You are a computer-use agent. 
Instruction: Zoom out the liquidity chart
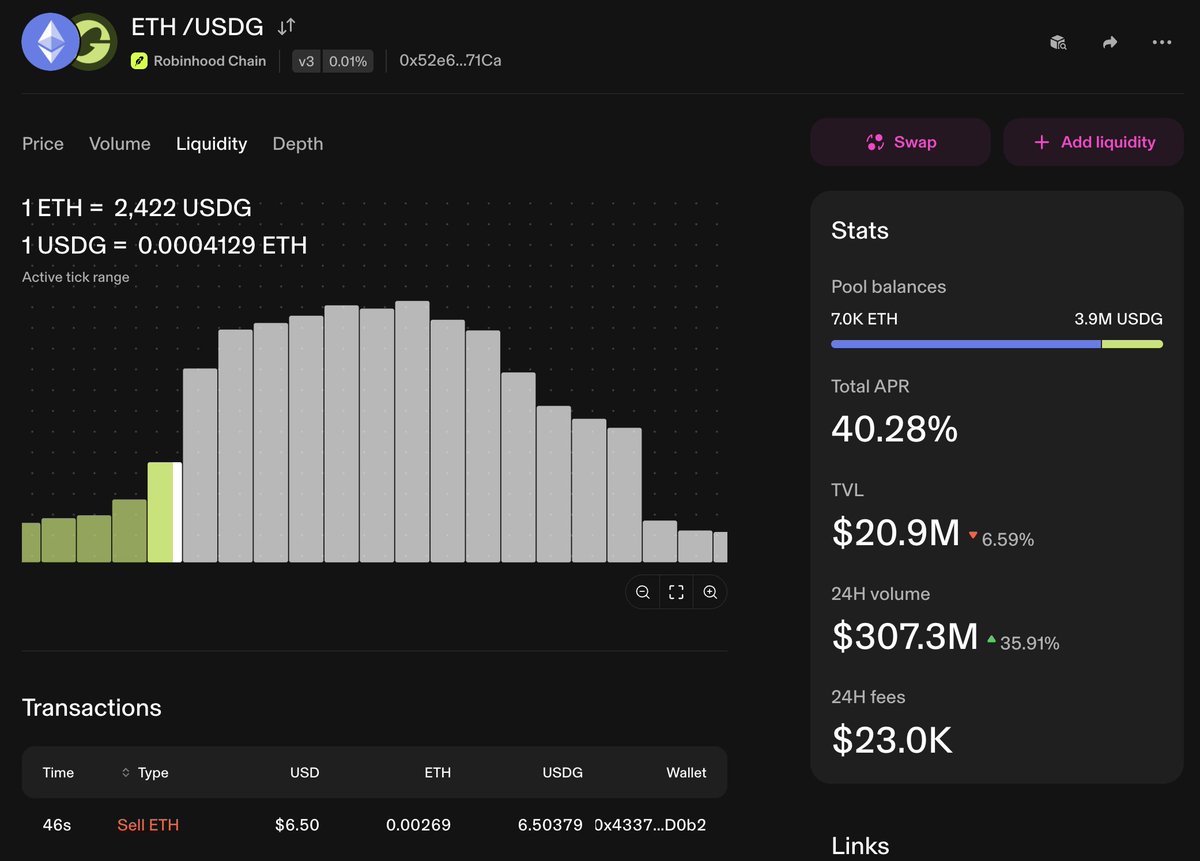point(643,592)
